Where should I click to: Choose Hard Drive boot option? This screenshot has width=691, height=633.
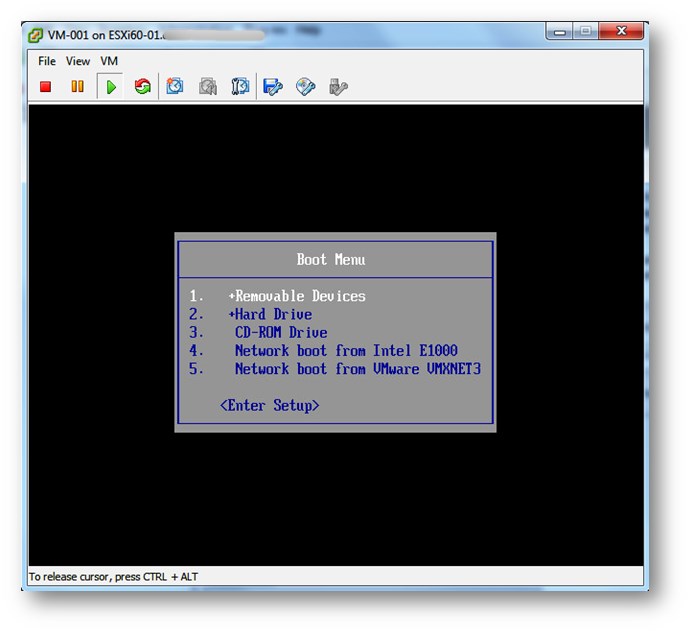(x=273, y=314)
